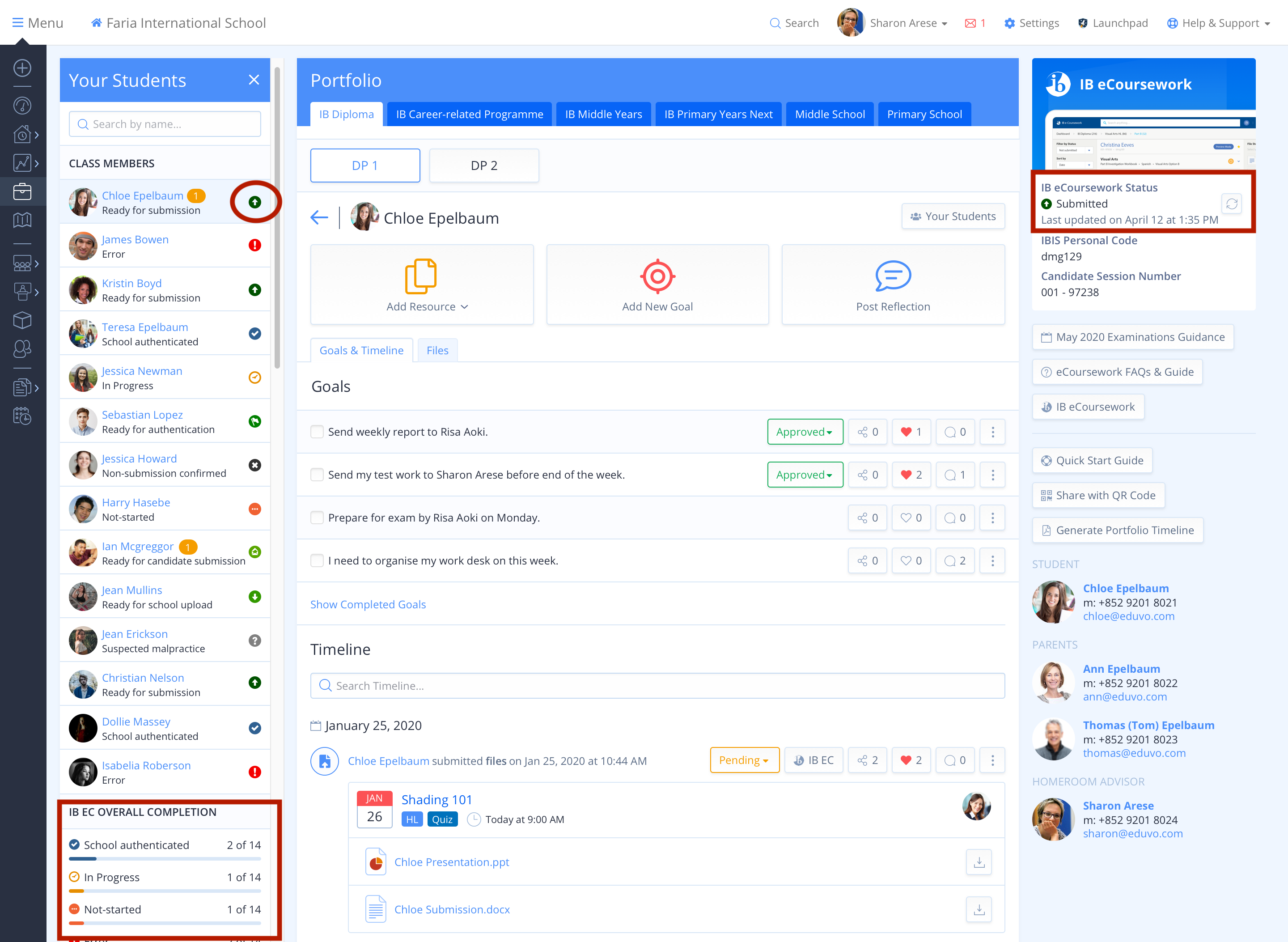Open the portfolio briefcase icon in the sidebar
The height and width of the screenshot is (942, 1288).
coord(22,191)
